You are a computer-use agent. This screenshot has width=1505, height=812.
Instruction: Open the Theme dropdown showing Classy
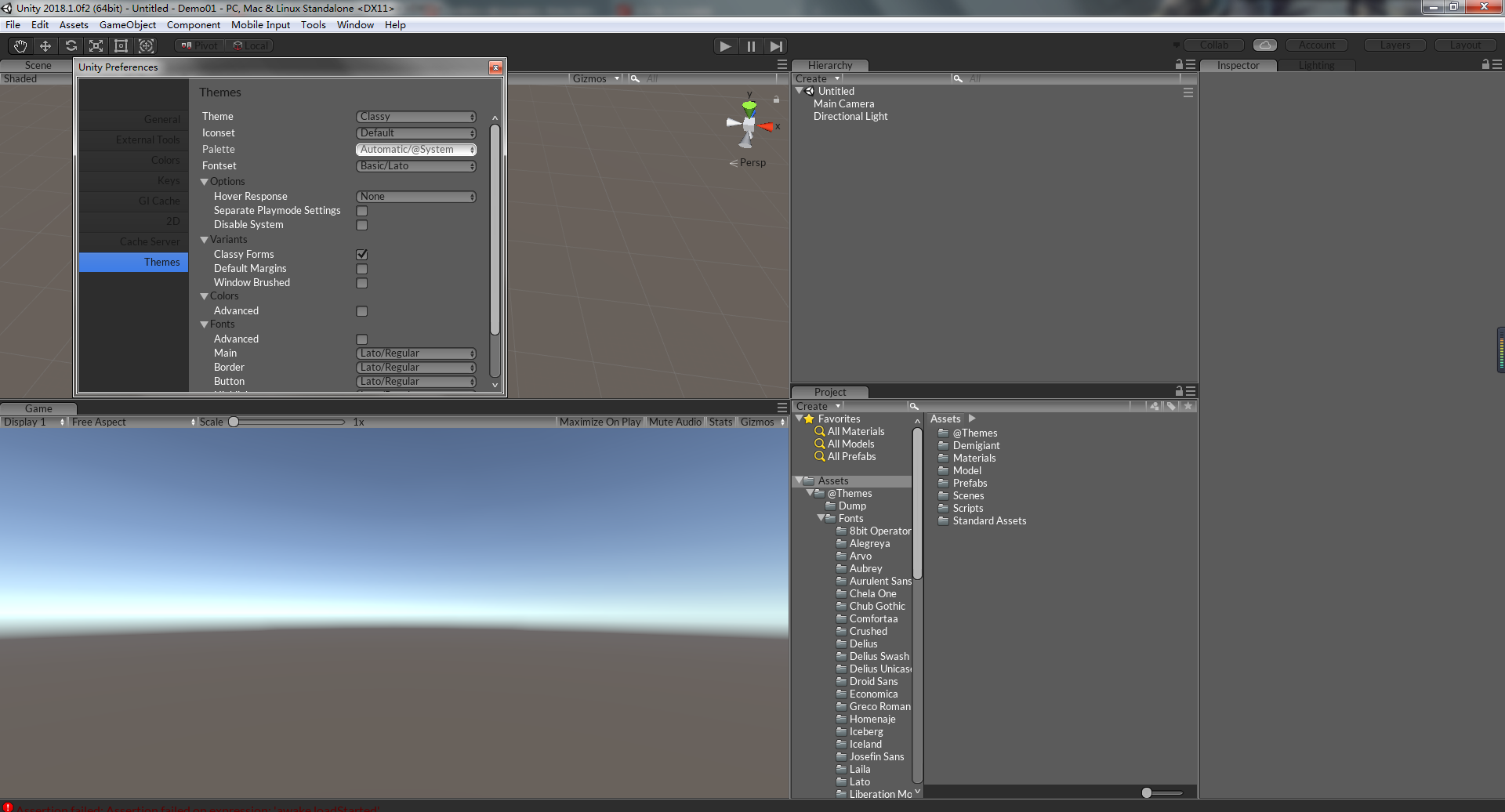click(x=415, y=116)
